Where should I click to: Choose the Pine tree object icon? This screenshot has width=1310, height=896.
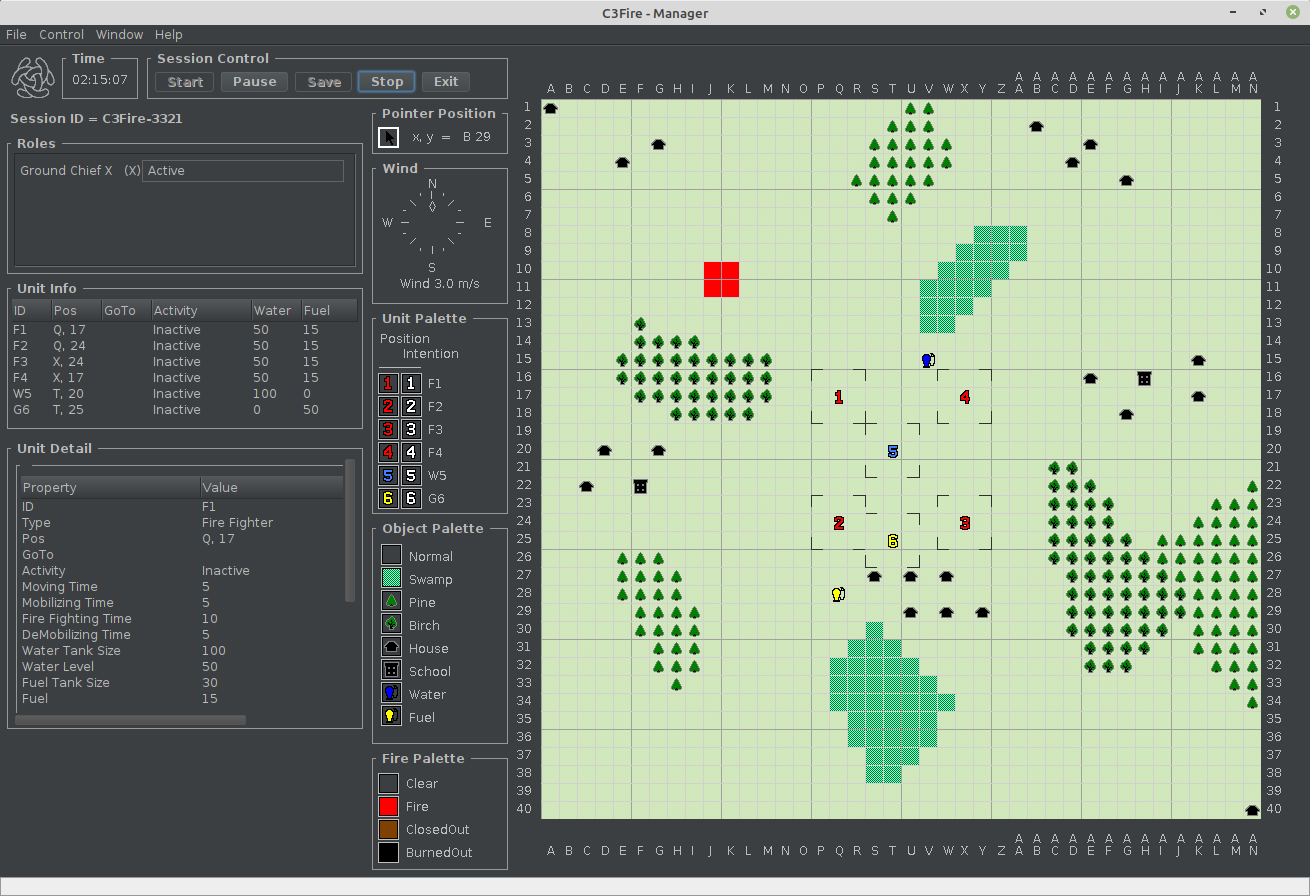click(x=390, y=602)
